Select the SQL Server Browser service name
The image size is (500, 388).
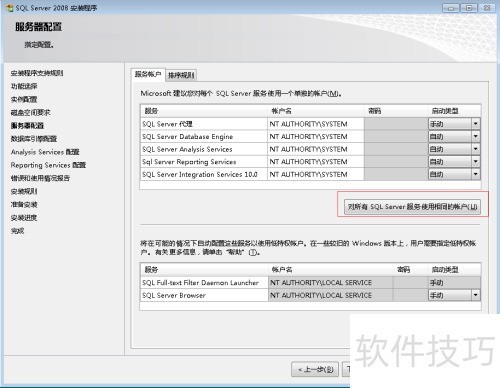(174, 295)
